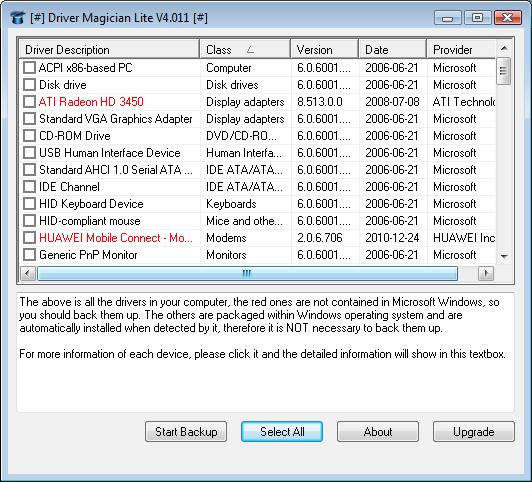
Task: Click the 'USB Human Interface Device' row text
Action: point(110,153)
